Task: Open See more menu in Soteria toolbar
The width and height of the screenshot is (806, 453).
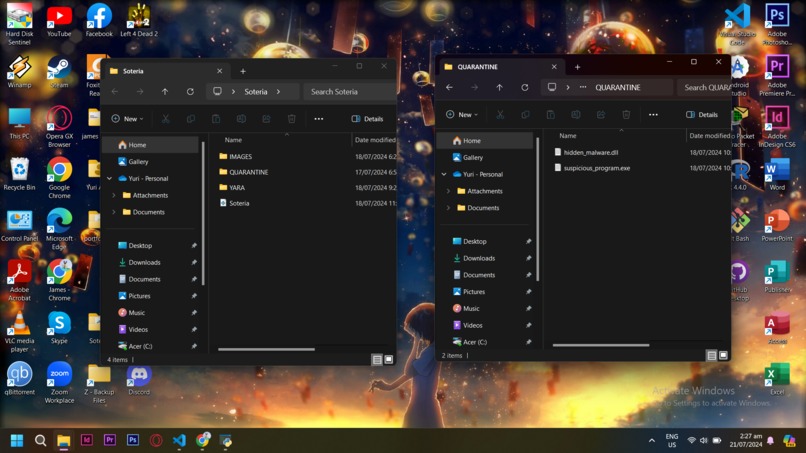Action: [319, 119]
